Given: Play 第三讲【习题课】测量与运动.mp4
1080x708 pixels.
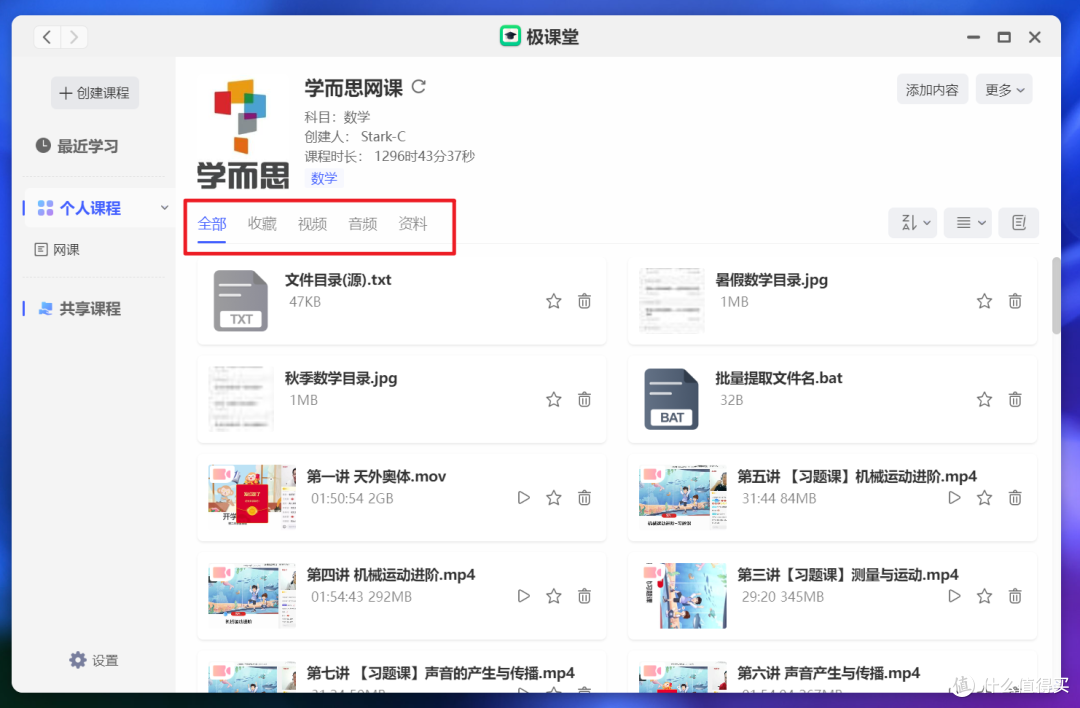Looking at the screenshot, I should point(954,596).
